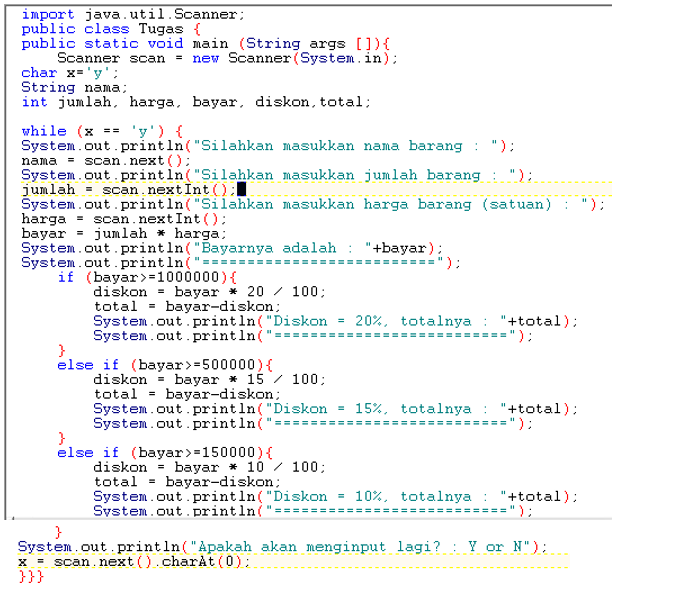Click the "diskon = bayar * 20 / 100;" line
Viewport: 685px width, 593px height.
click(x=209, y=292)
